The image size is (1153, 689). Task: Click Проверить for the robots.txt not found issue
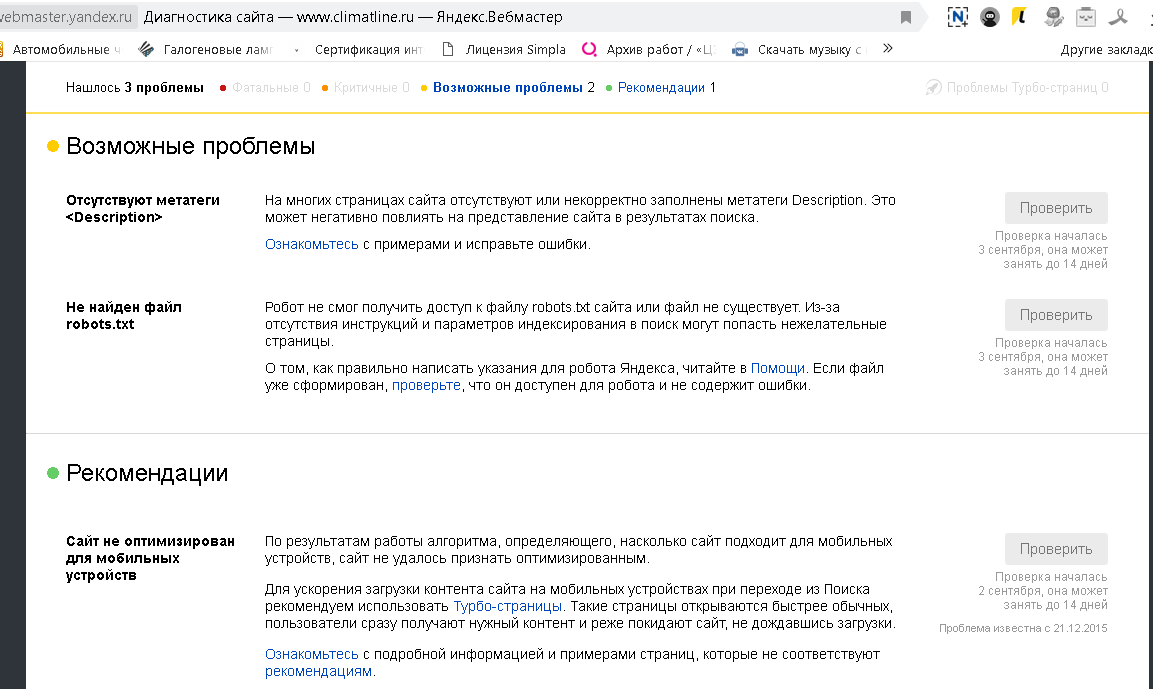[1056, 315]
